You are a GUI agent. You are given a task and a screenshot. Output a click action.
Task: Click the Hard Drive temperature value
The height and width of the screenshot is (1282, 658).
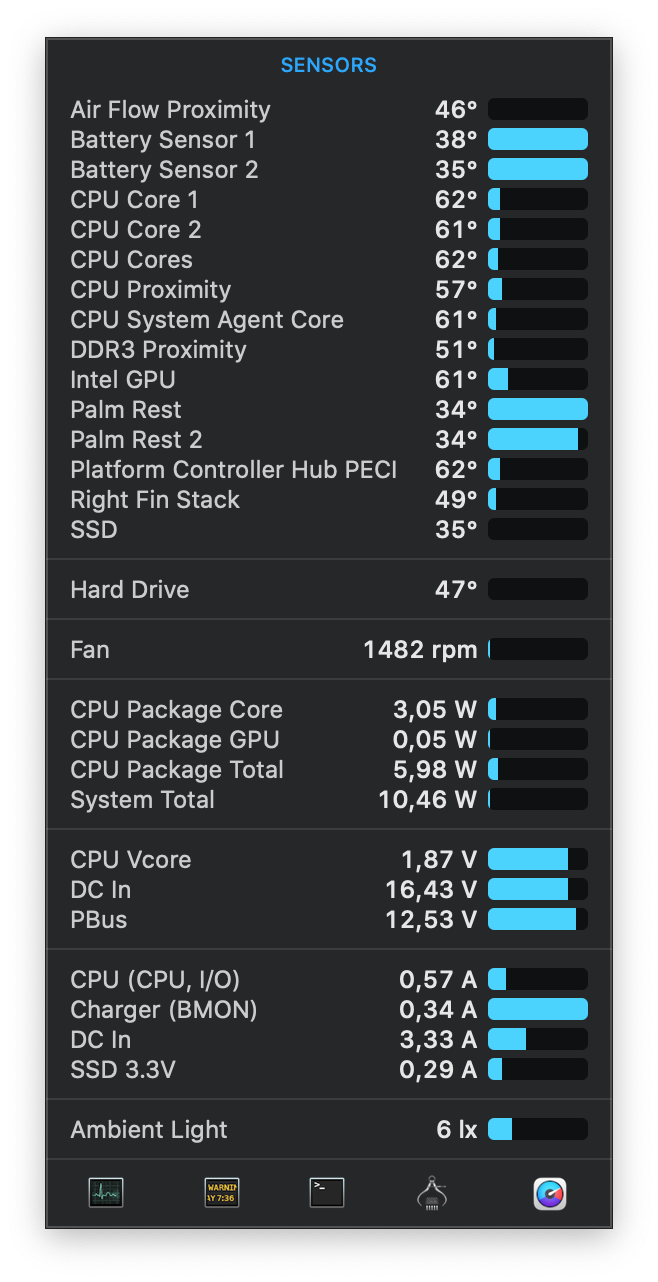coord(455,589)
